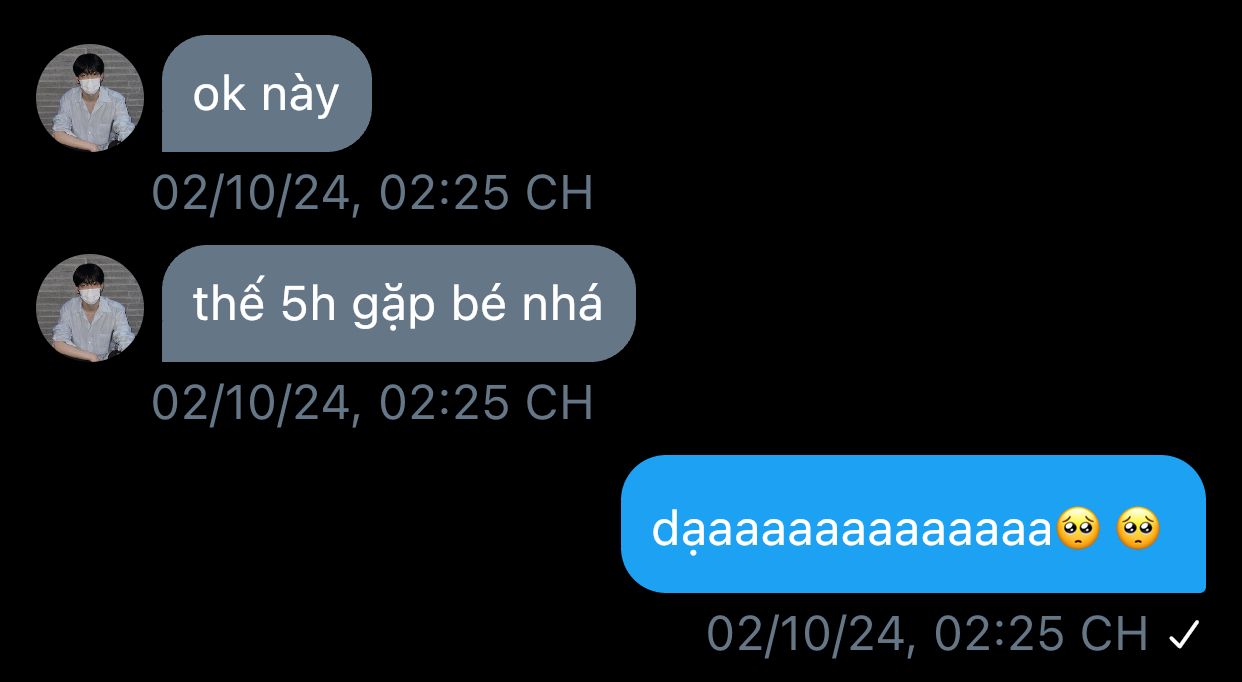The height and width of the screenshot is (682, 1242).
Task: Click "02:25 CH" time under second message
Action: [487, 403]
